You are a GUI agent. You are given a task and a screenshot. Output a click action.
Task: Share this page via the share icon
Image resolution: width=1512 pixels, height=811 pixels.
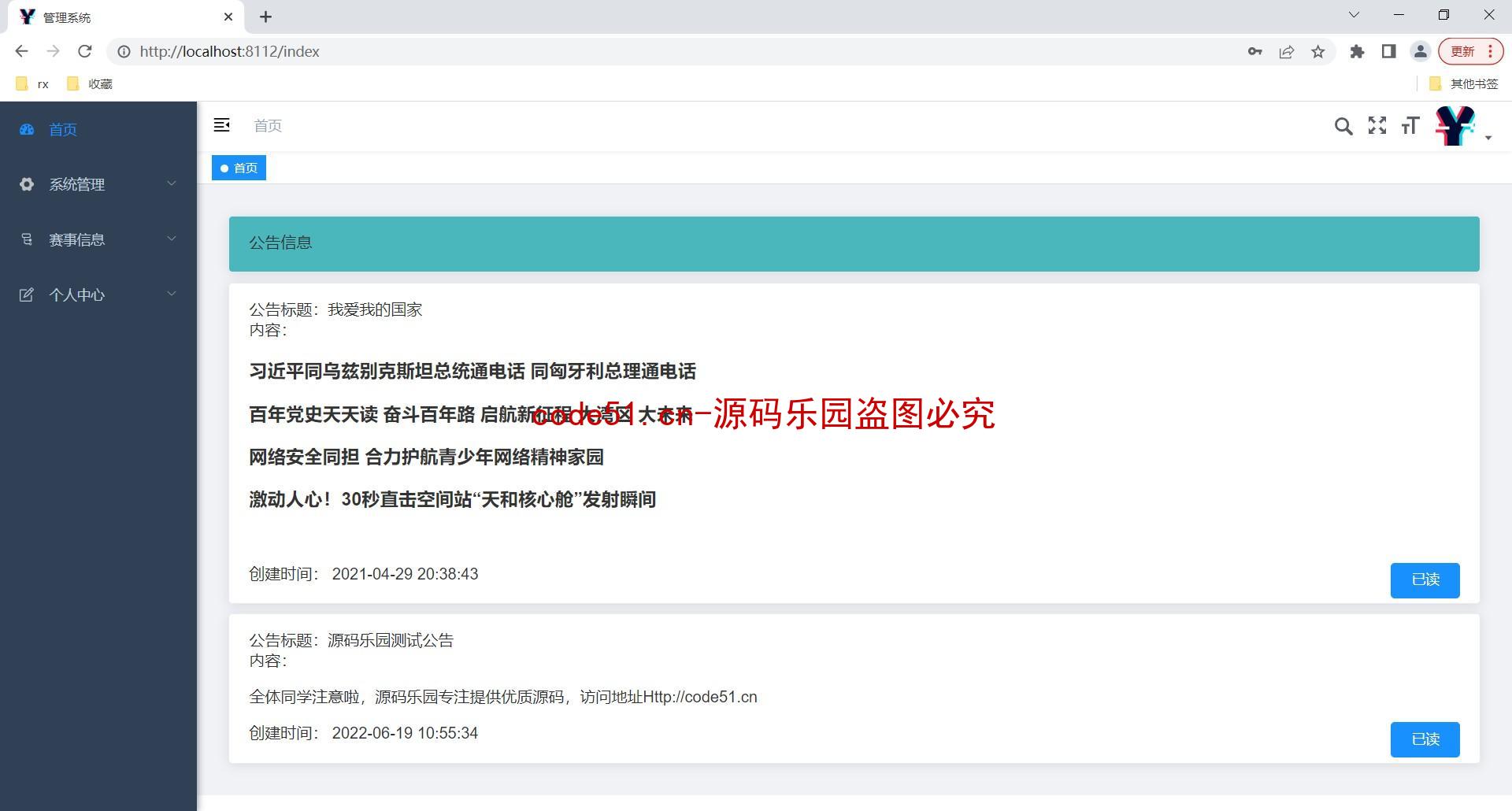pos(1287,51)
